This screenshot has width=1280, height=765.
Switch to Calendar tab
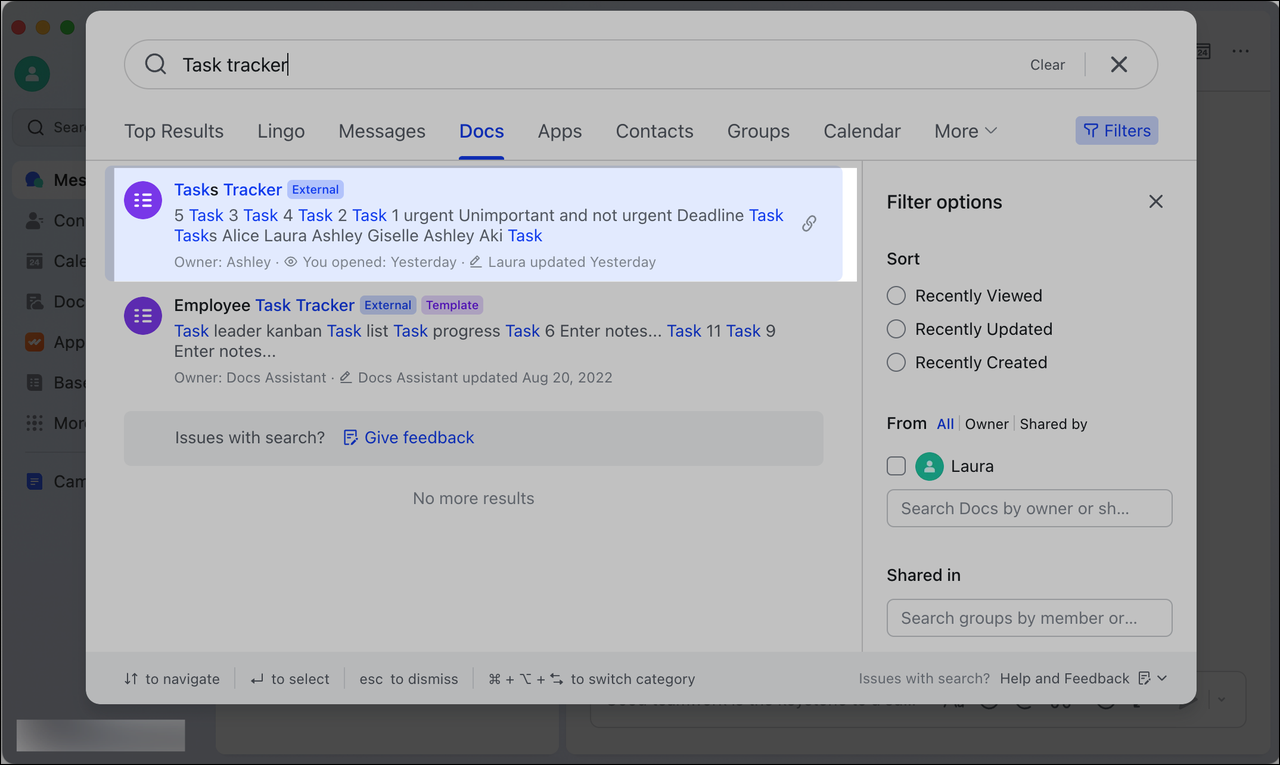[862, 131]
